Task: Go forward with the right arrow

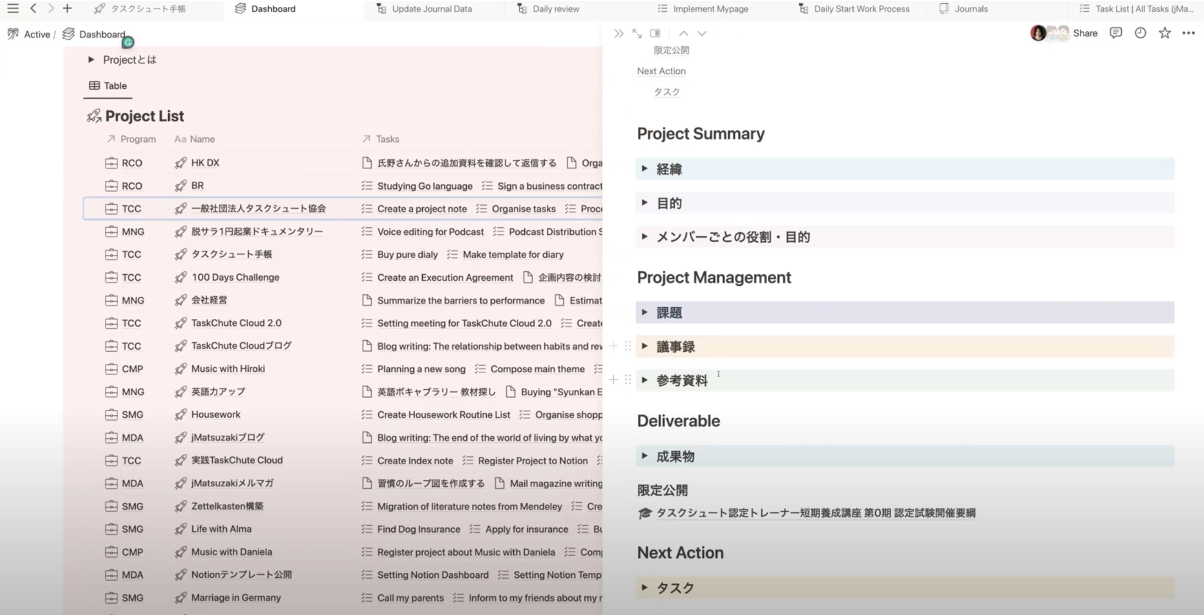Action: (50, 9)
